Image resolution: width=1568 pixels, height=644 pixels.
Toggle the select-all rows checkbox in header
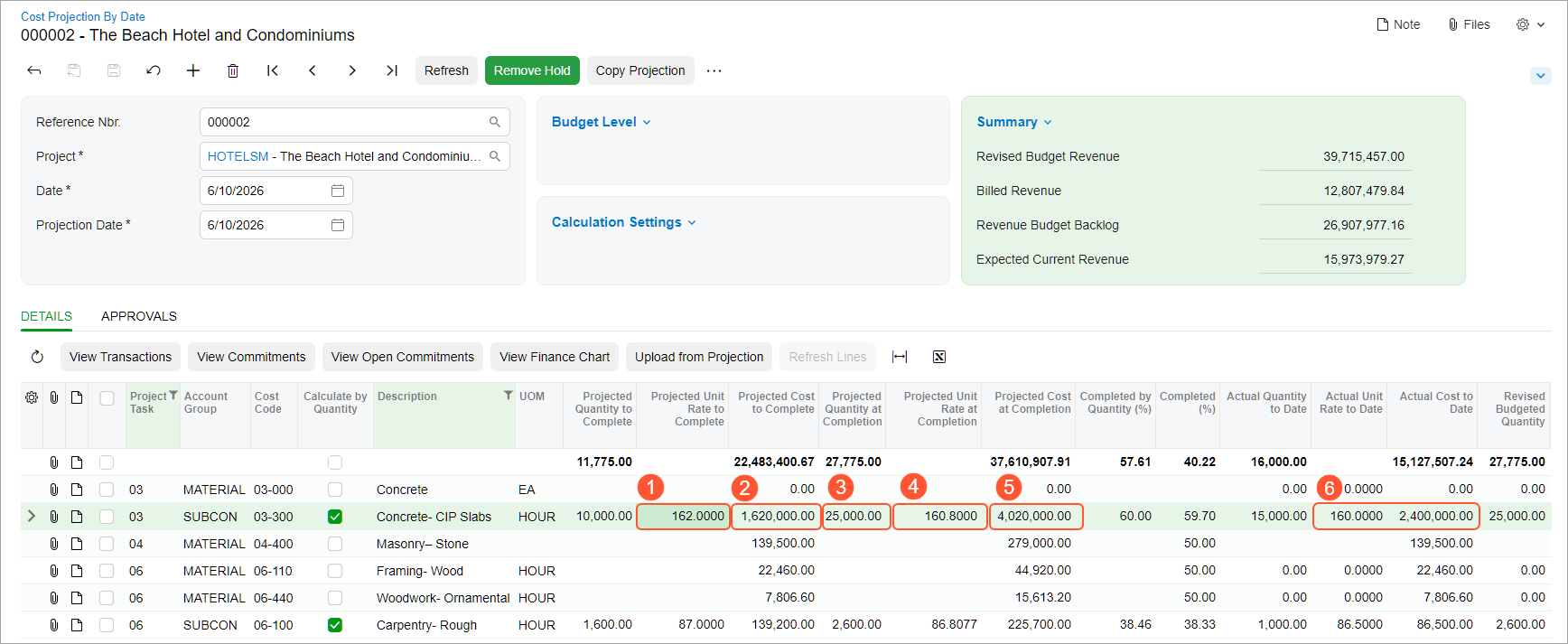tap(107, 398)
